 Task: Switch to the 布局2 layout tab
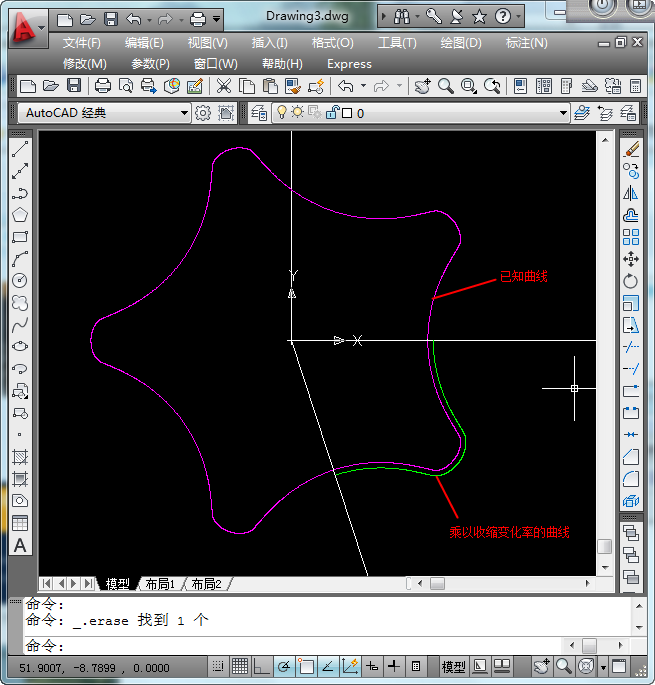tap(206, 584)
